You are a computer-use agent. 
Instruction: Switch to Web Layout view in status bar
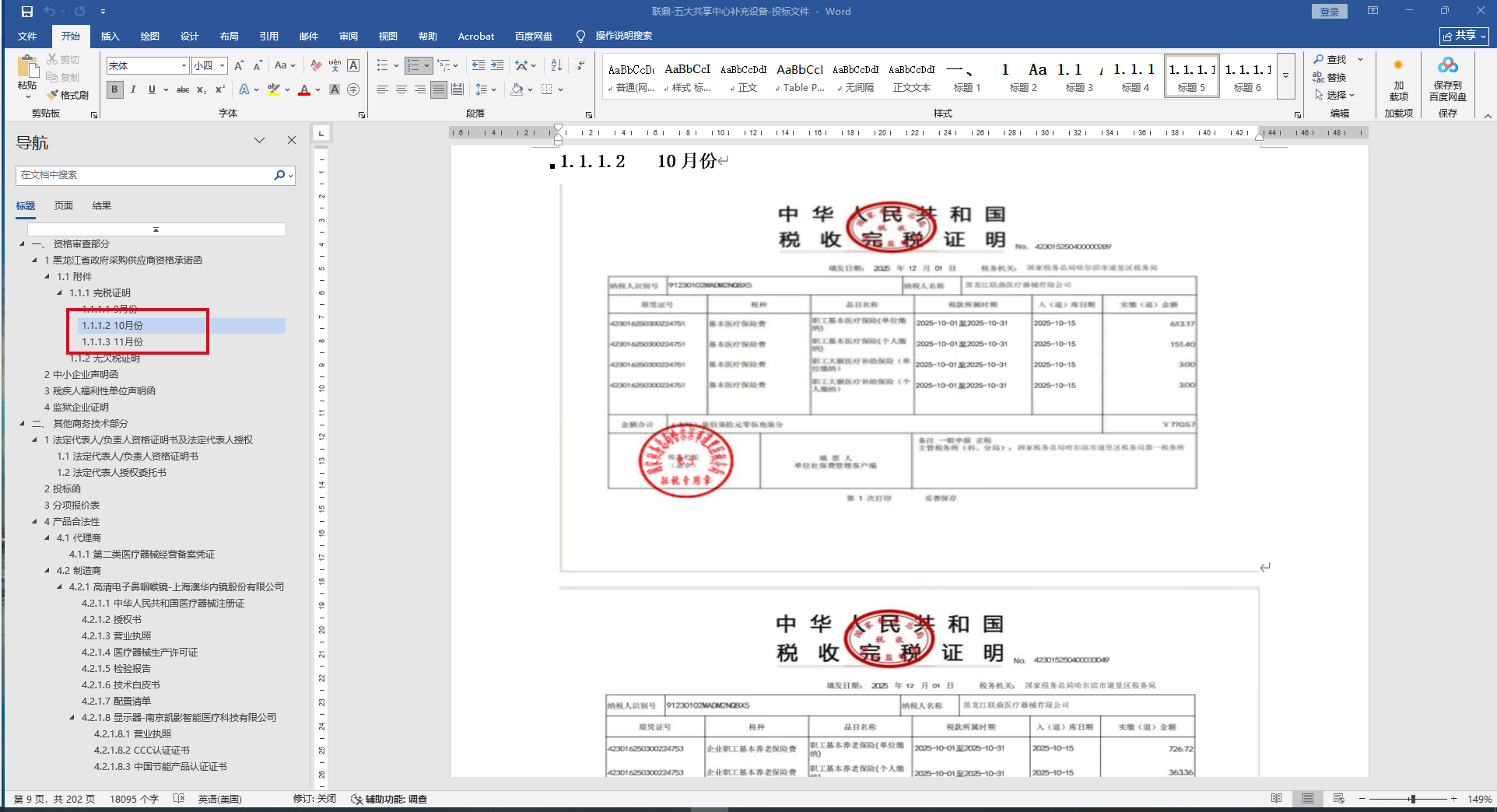1339,799
